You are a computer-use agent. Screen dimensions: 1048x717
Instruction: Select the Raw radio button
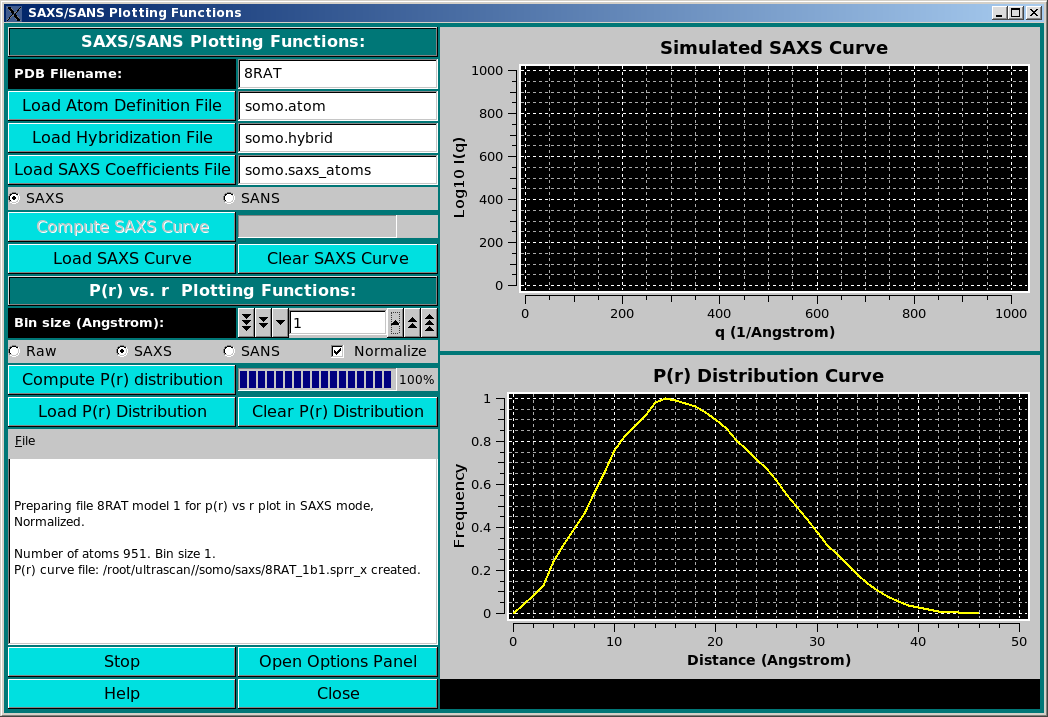(x=14, y=351)
